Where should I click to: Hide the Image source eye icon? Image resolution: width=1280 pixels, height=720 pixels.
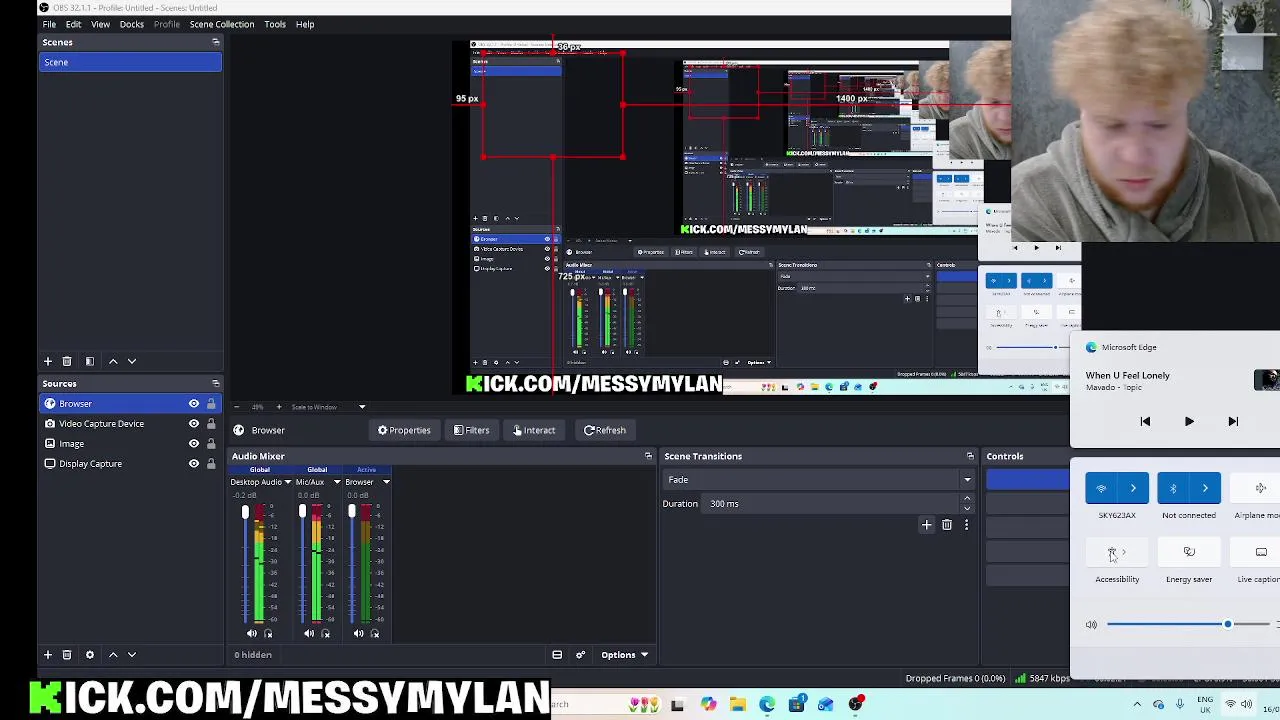click(x=194, y=443)
